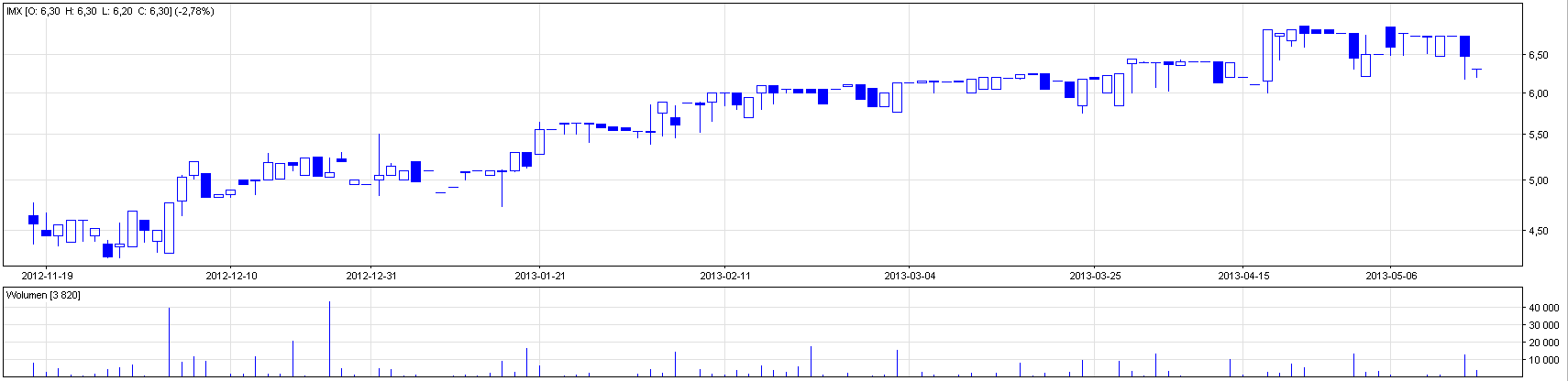Click the 40 000 volume axis label
Viewport: 1568px width, 381px height.
tap(1542, 308)
